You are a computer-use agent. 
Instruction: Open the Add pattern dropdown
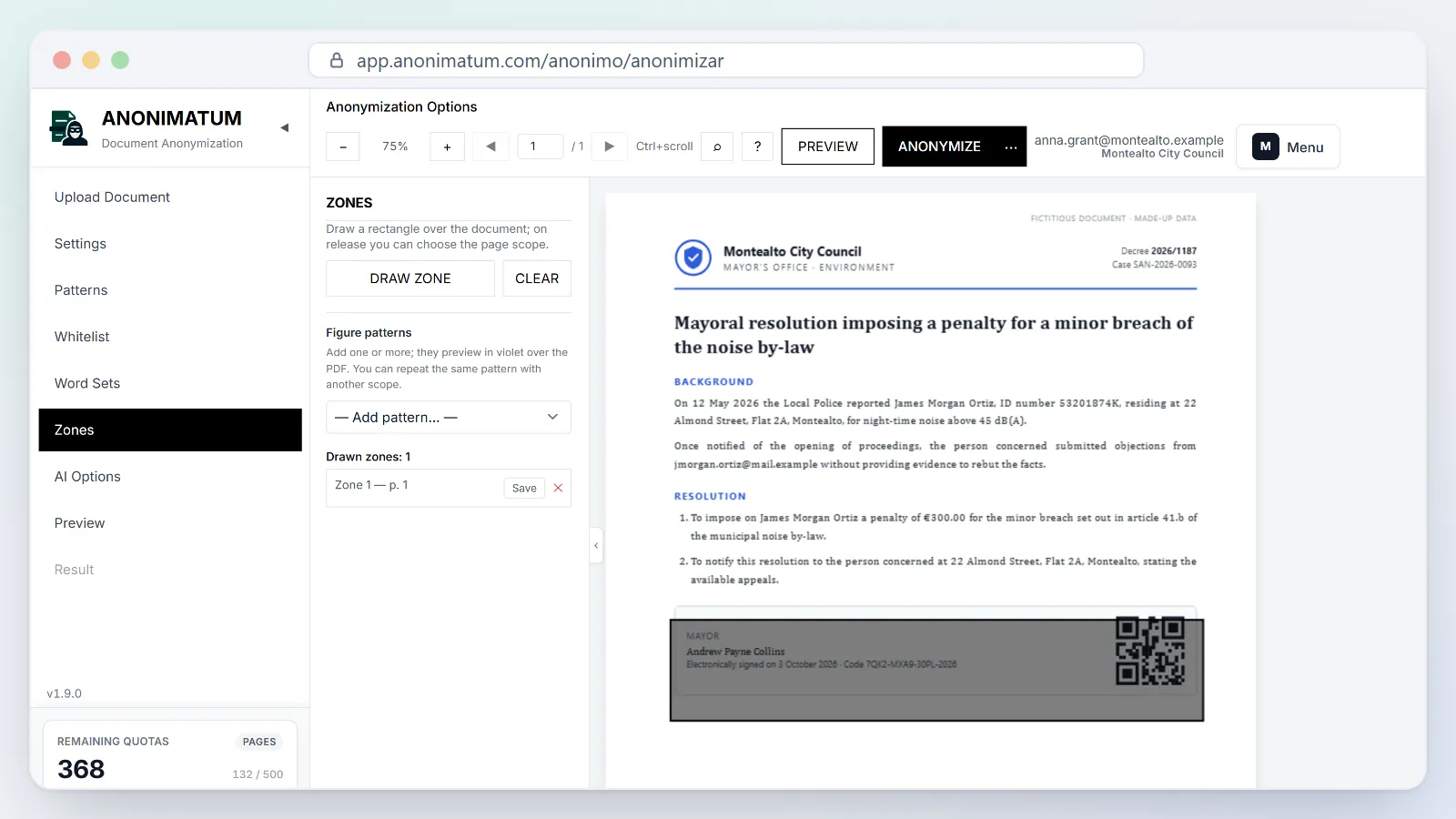click(x=449, y=417)
